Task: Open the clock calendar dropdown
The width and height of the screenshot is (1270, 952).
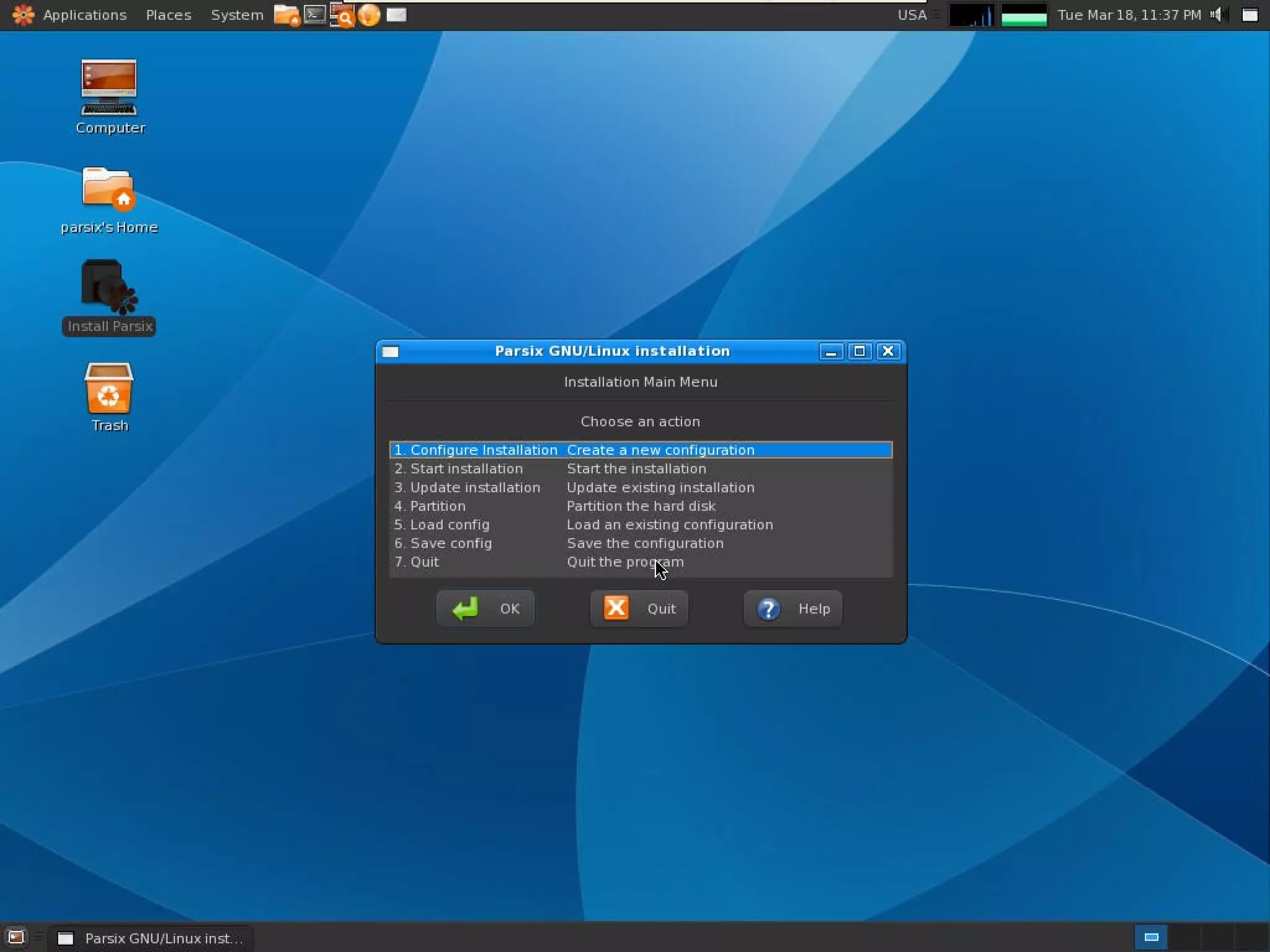Action: coord(1129,14)
